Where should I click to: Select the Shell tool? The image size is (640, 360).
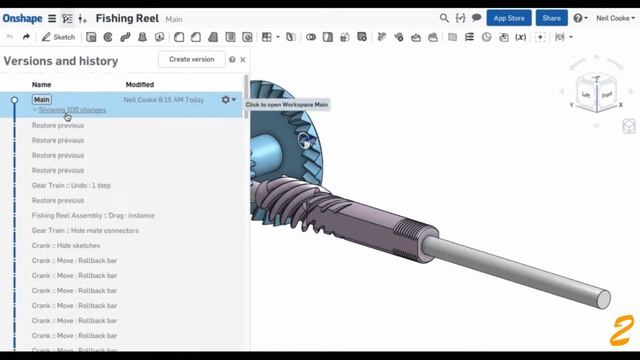[x=230, y=37]
